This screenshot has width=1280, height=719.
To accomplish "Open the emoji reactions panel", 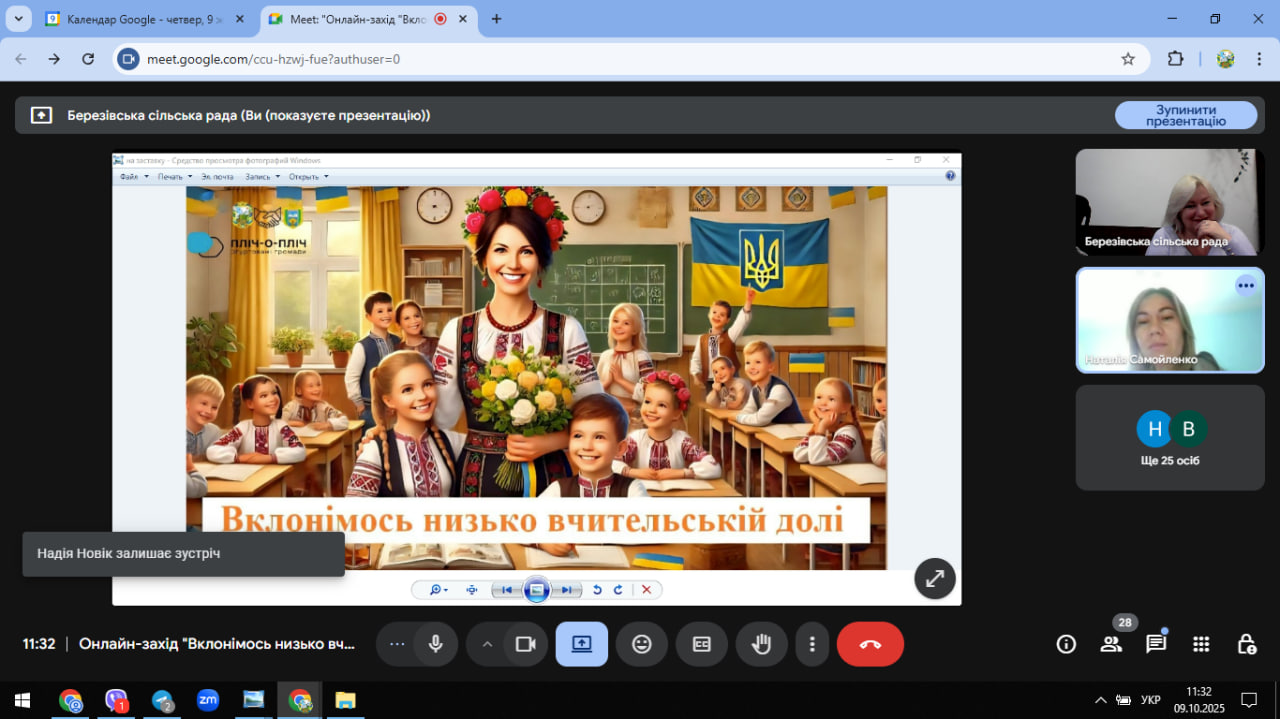I will point(641,644).
